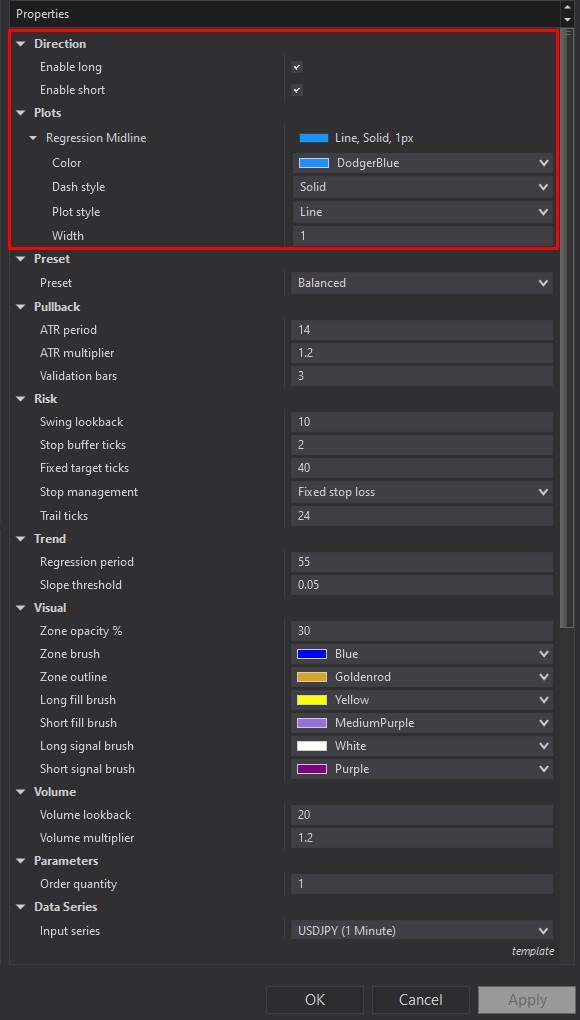
Task: Uncheck the Enable short option
Action: point(296,90)
